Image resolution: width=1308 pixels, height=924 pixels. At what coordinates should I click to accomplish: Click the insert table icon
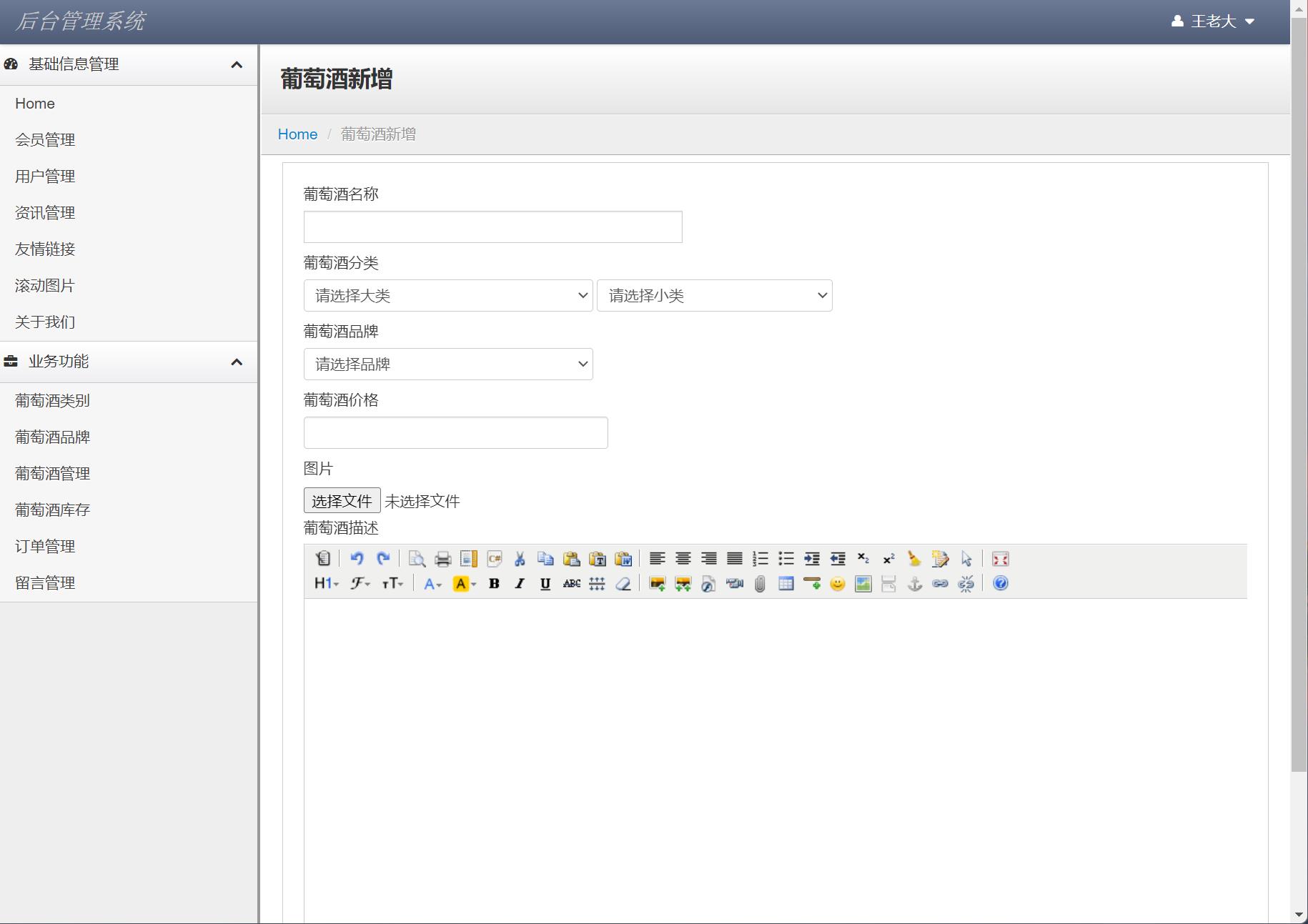point(786,584)
